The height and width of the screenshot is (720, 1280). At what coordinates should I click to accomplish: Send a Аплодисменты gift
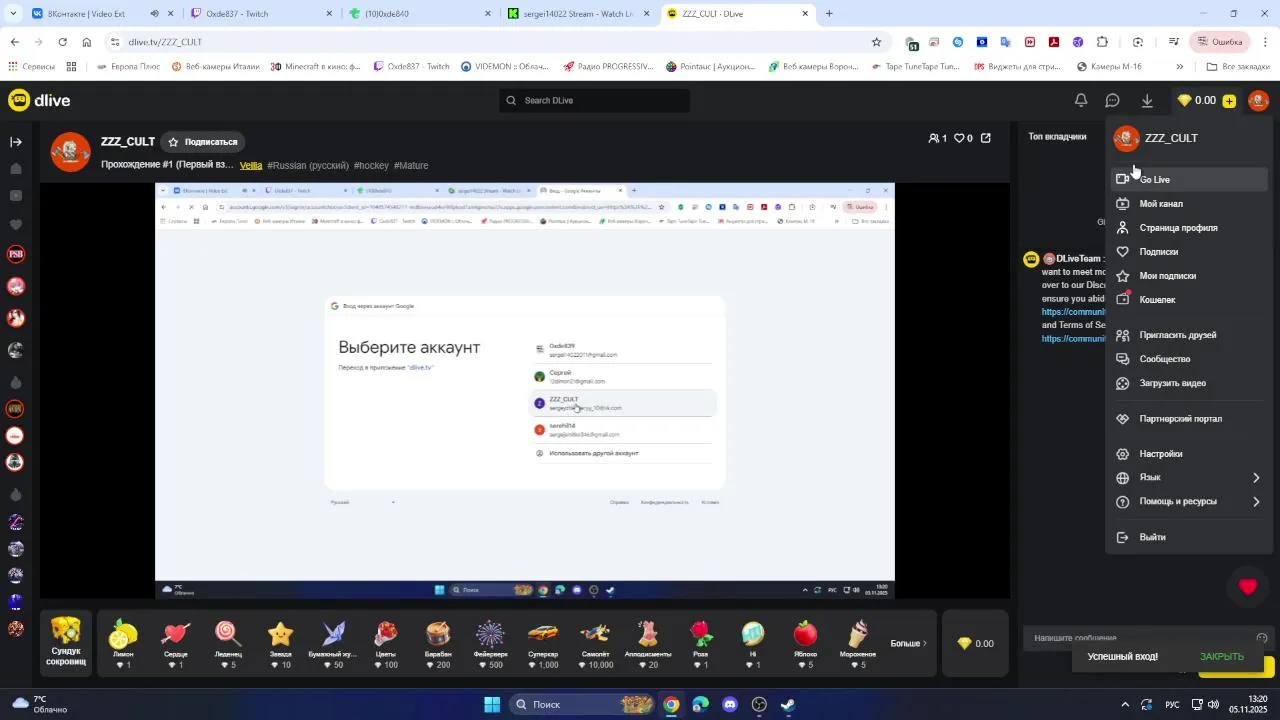pyautogui.click(x=648, y=643)
